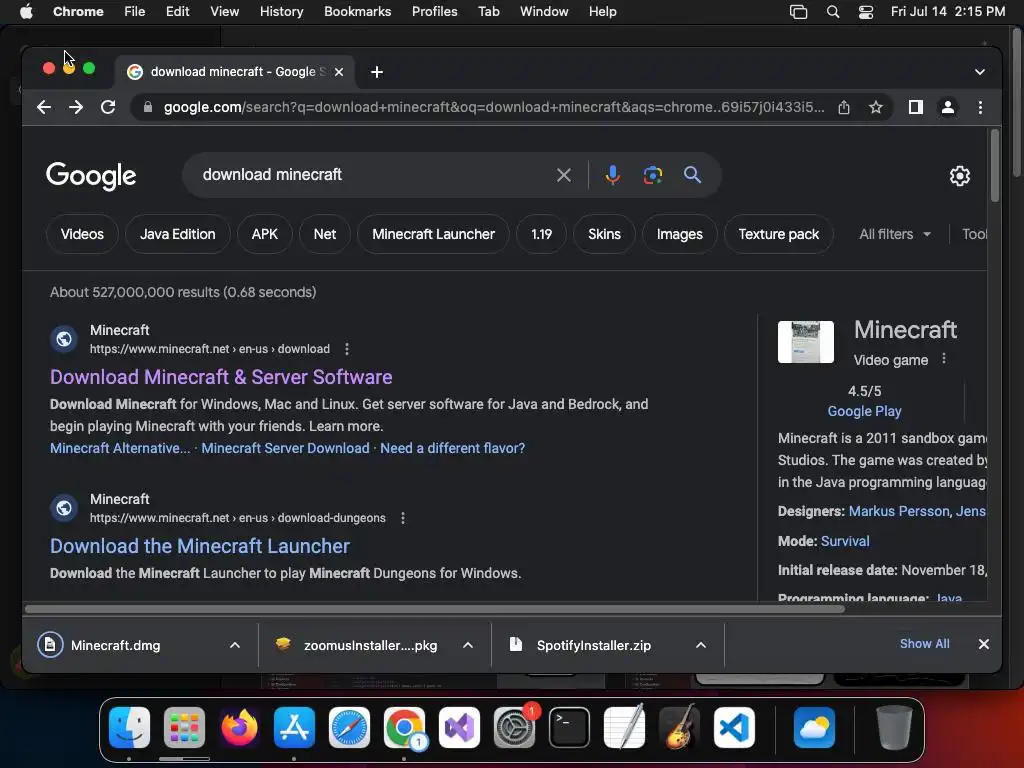Open the Profiles menu
The height and width of the screenshot is (768, 1024).
coord(434,12)
